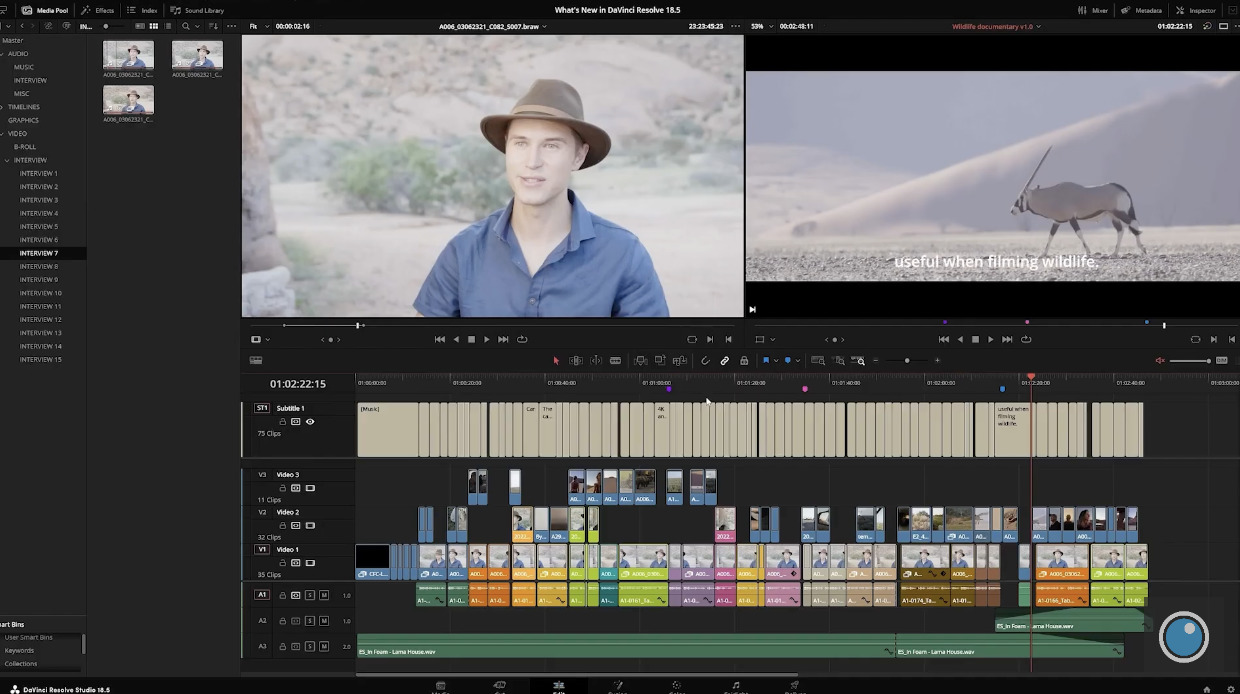Viewport: 1240px width, 694px height.
Task: Toggle the Linked Selection chain icon
Action: 725,360
